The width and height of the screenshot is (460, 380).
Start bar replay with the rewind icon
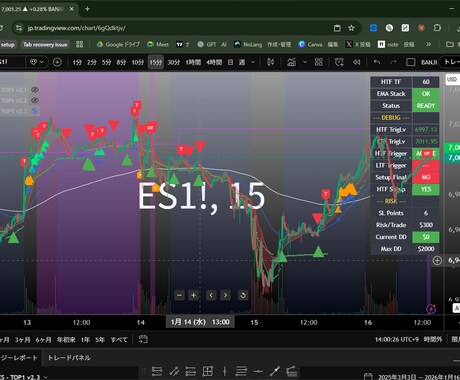[x=356, y=62]
